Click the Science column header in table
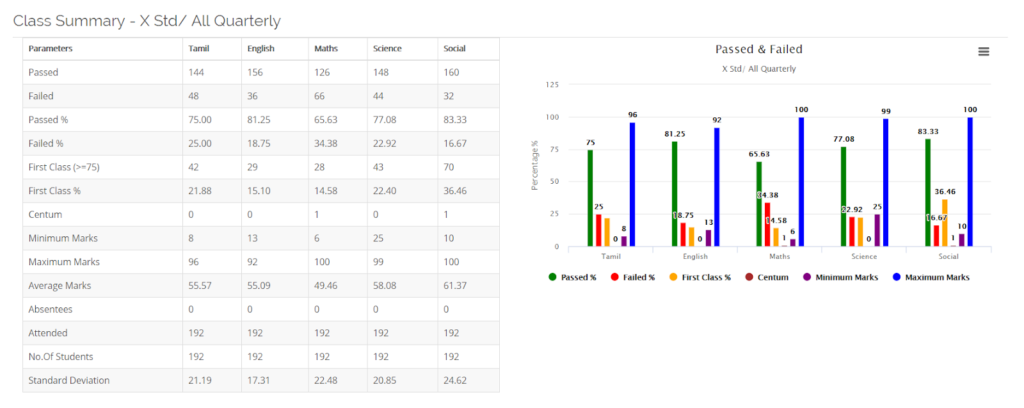This screenshot has height=408, width=1024. (x=386, y=48)
